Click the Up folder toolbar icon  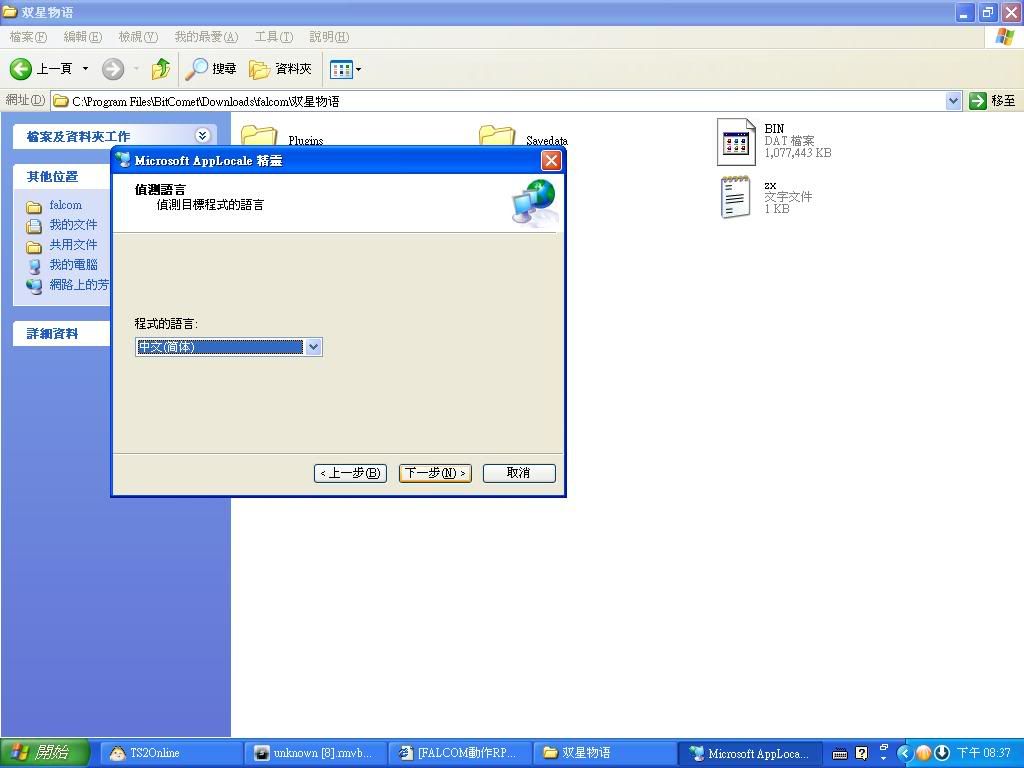point(160,69)
